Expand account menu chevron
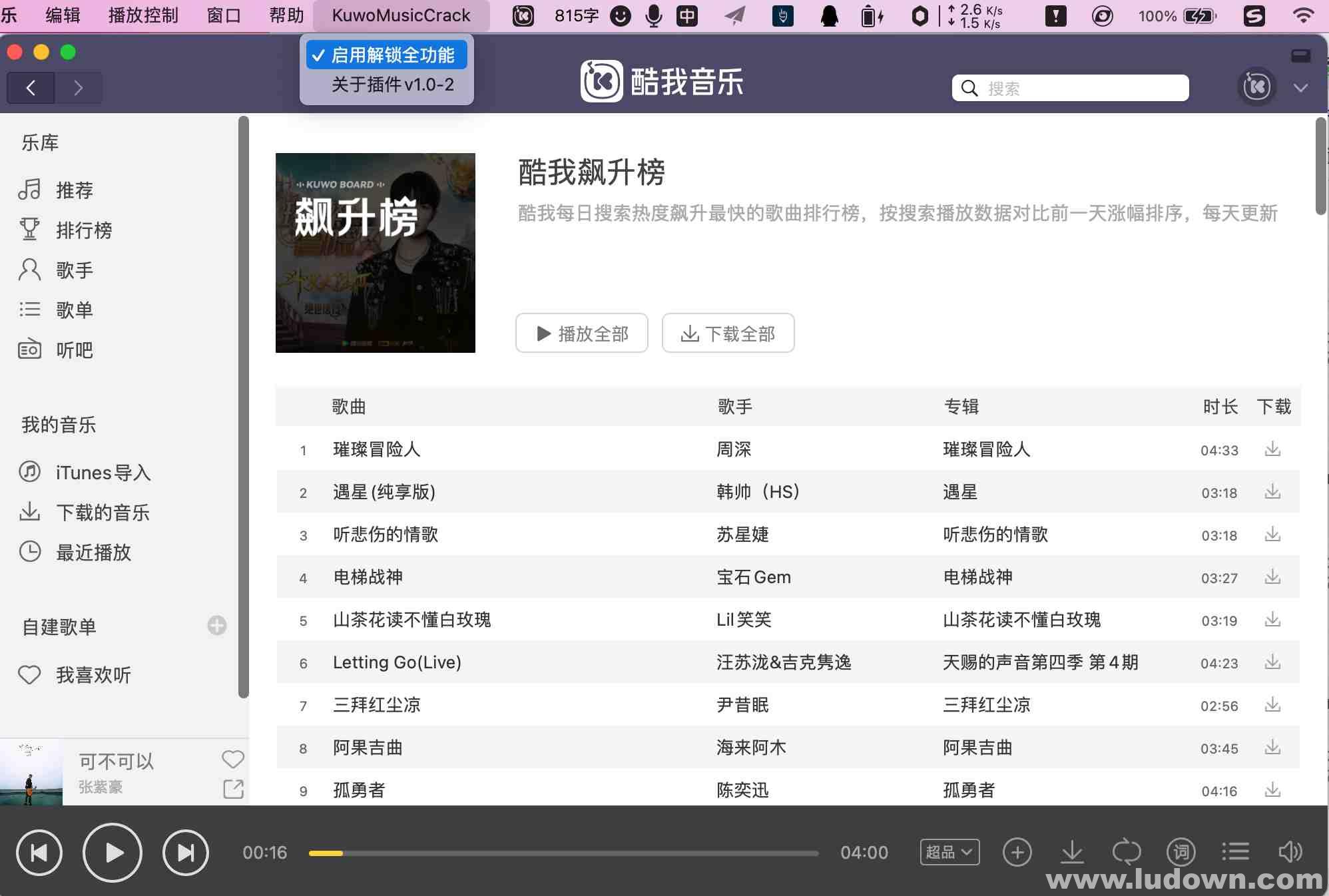1329x896 pixels. 1300,88
